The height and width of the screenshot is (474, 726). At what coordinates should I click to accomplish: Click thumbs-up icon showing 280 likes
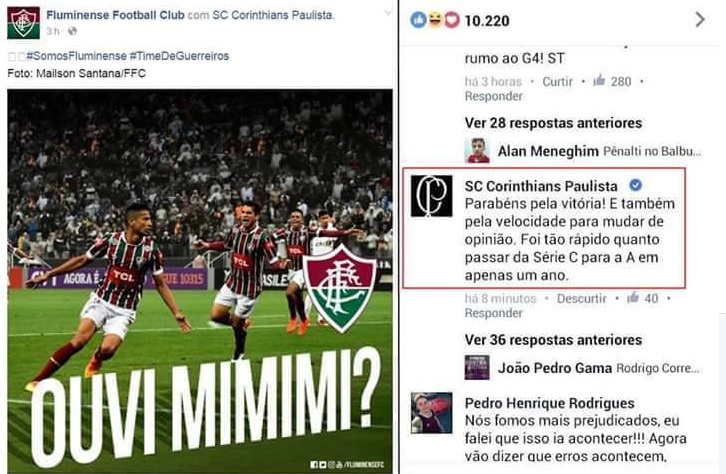coord(600,81)
